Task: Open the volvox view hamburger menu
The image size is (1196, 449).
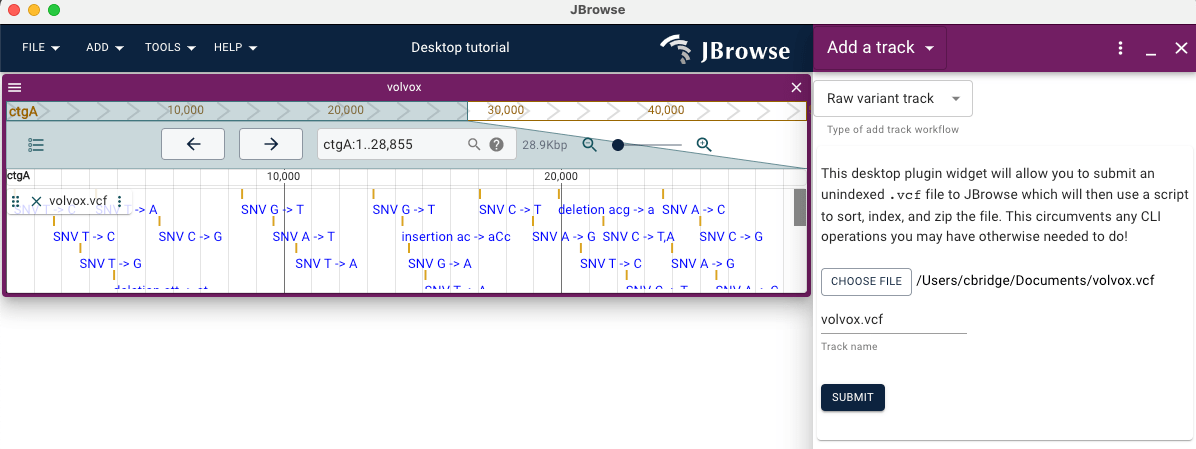Action: coord(14,88)
